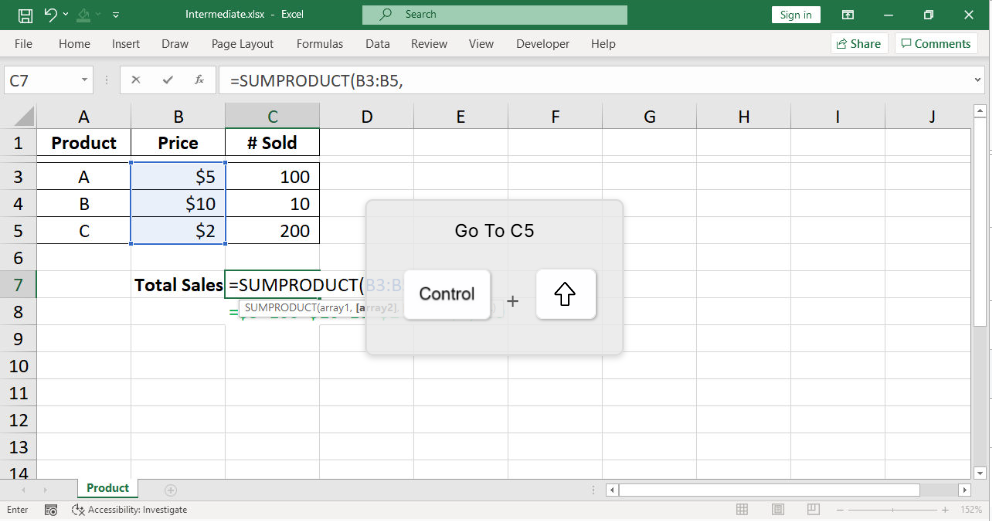This screenshot has height=521, width=992.
Task: Open the View ribbon tab
Action: pyautogui.click(x=481, y=44)
